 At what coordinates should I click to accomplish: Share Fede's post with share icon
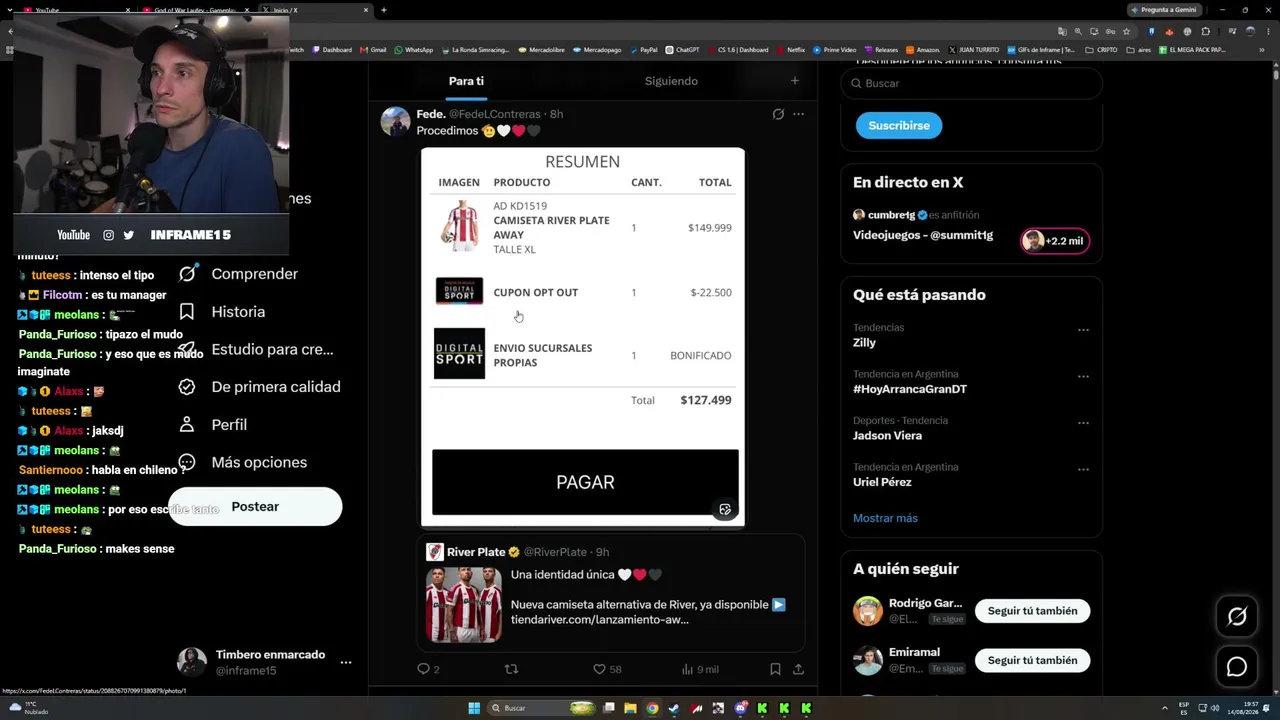pos(798,669)
